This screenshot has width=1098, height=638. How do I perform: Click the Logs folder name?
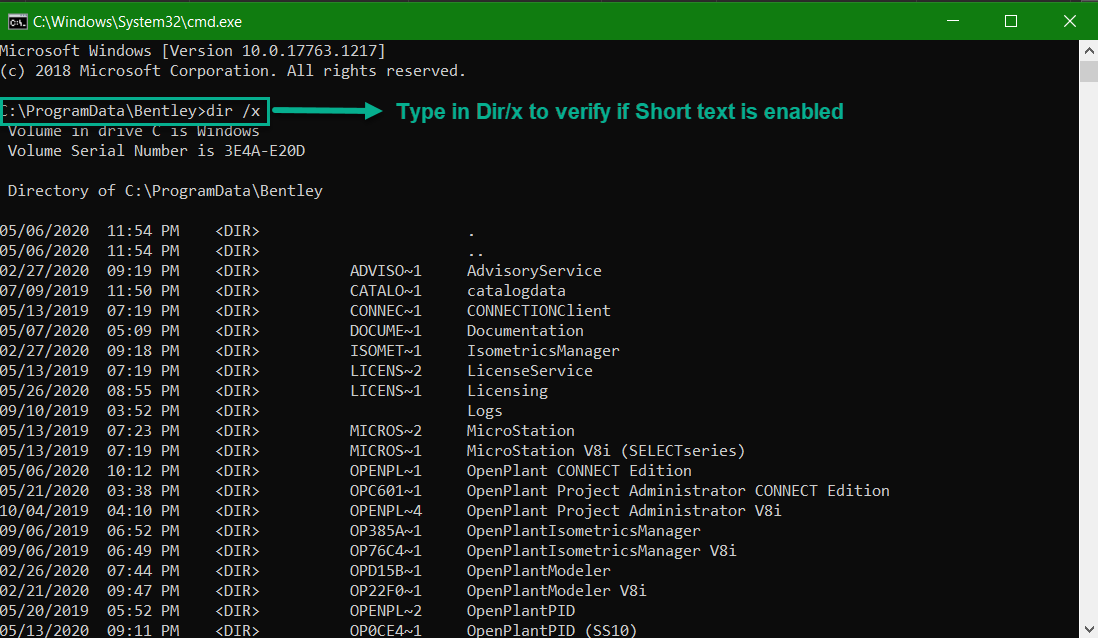pos(485,411)
